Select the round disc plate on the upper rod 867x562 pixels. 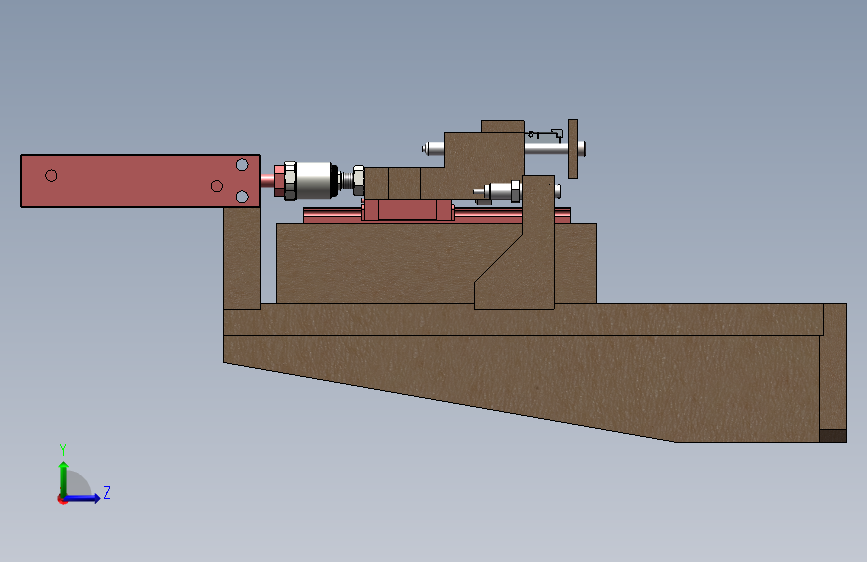pyautogui.click(x=573, y=149)
